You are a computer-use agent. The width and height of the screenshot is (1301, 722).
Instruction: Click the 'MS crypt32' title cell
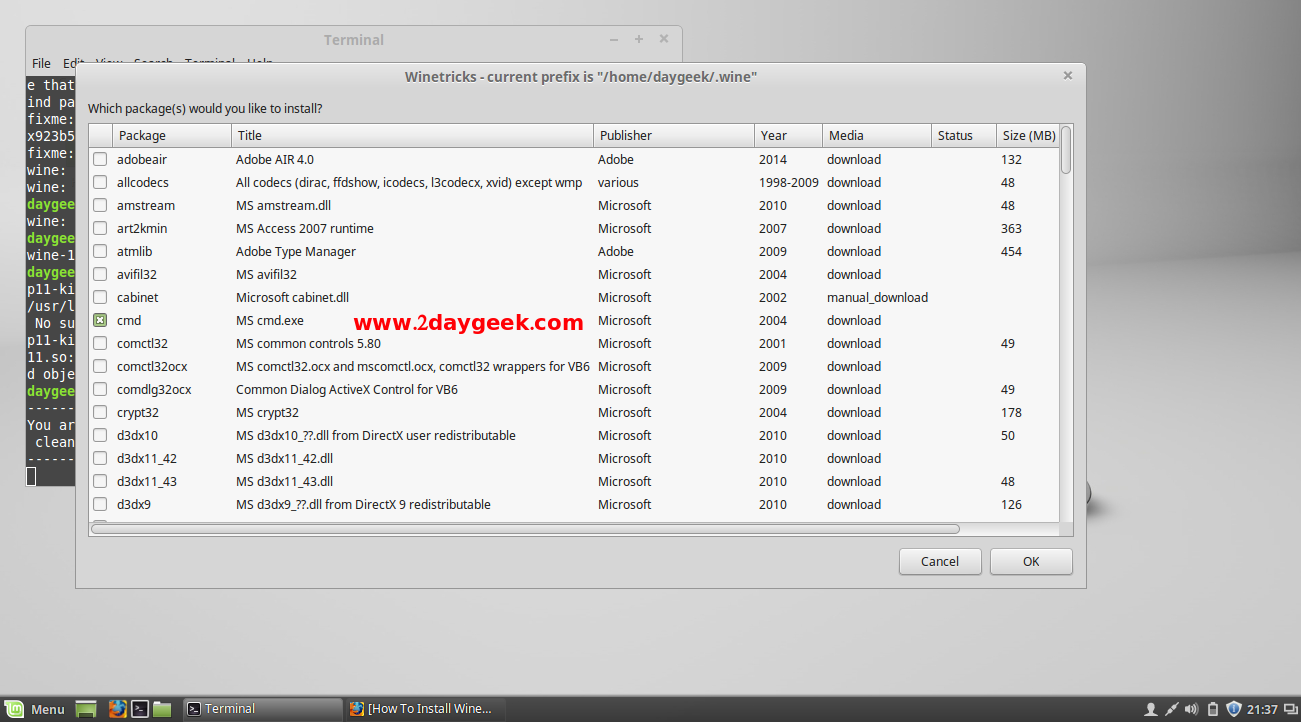267,412
